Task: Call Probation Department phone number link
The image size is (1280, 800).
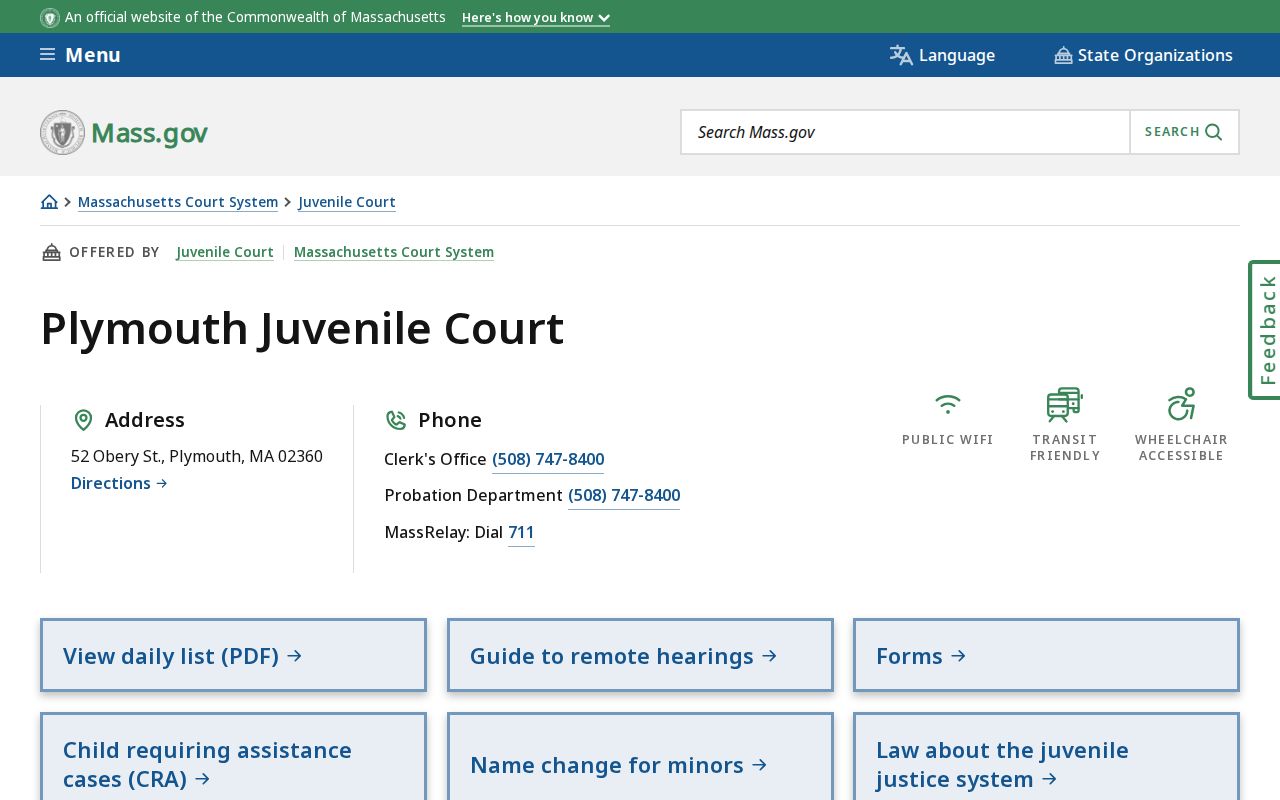Action: 624,495
